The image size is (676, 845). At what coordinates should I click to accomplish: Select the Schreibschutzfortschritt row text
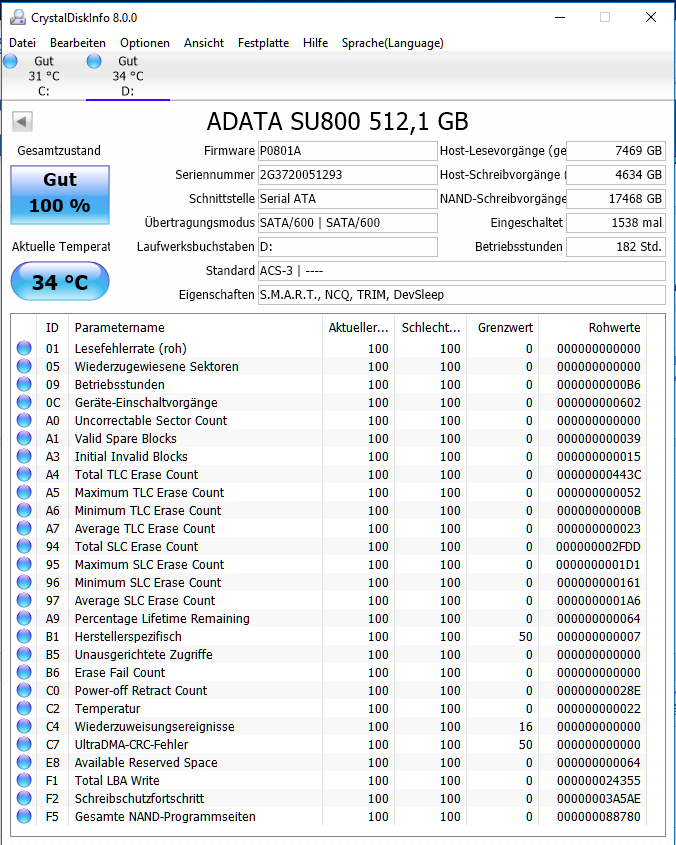(x=139, y=799)
